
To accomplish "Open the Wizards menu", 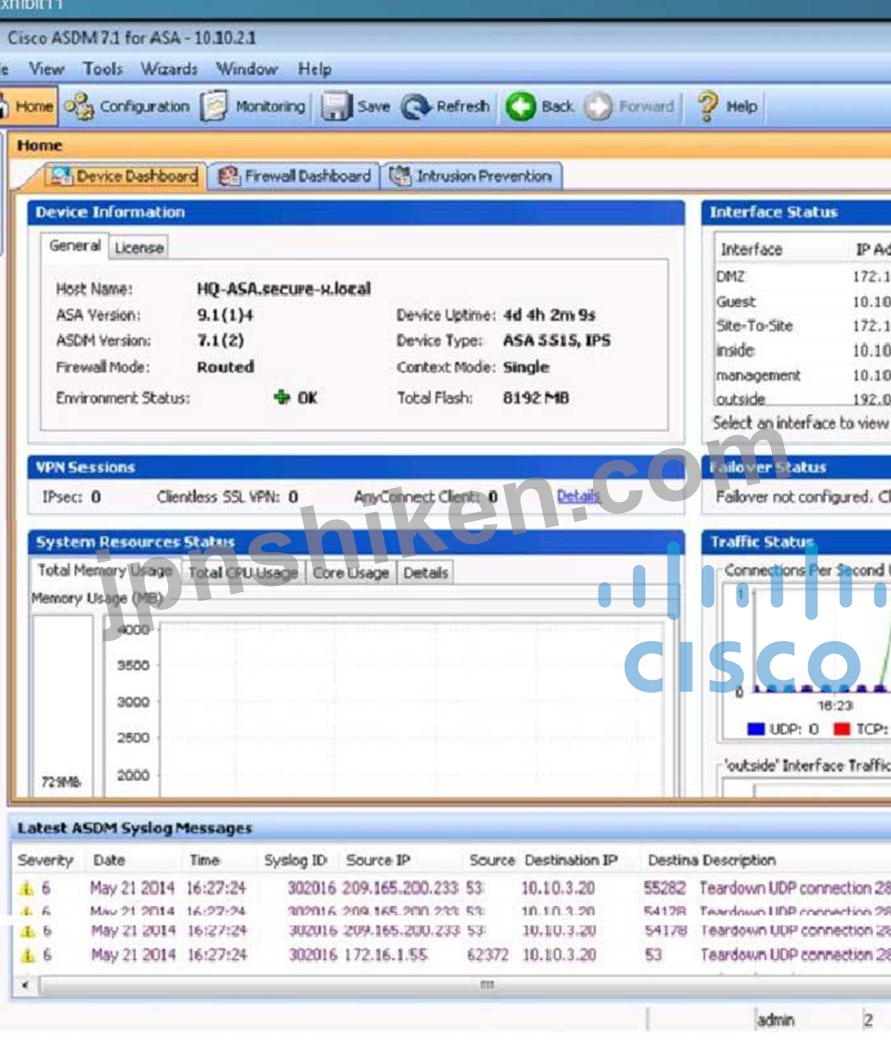I will pyautogui.click(x=169, y=69).
